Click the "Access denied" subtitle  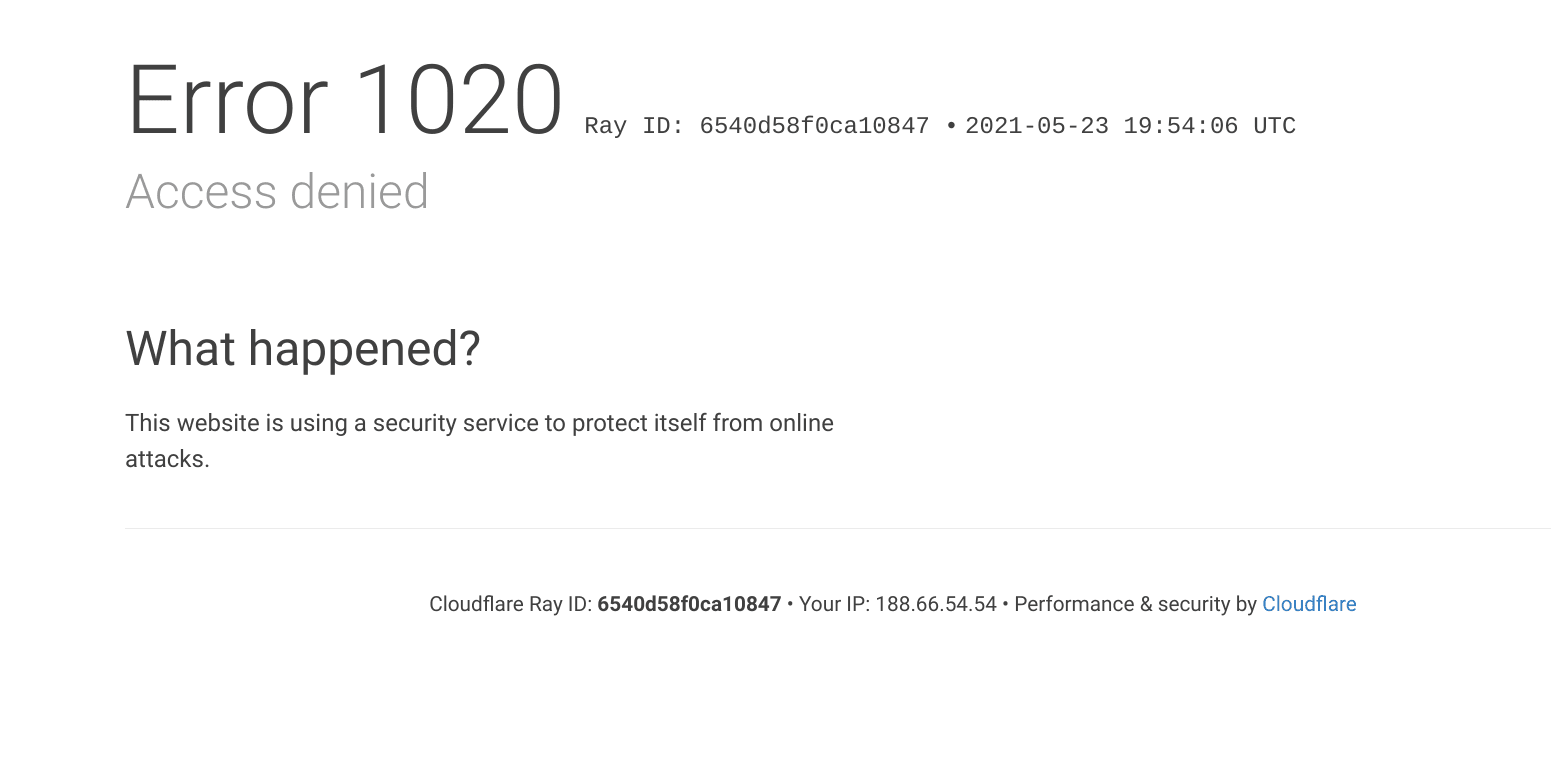coord(277,191)
